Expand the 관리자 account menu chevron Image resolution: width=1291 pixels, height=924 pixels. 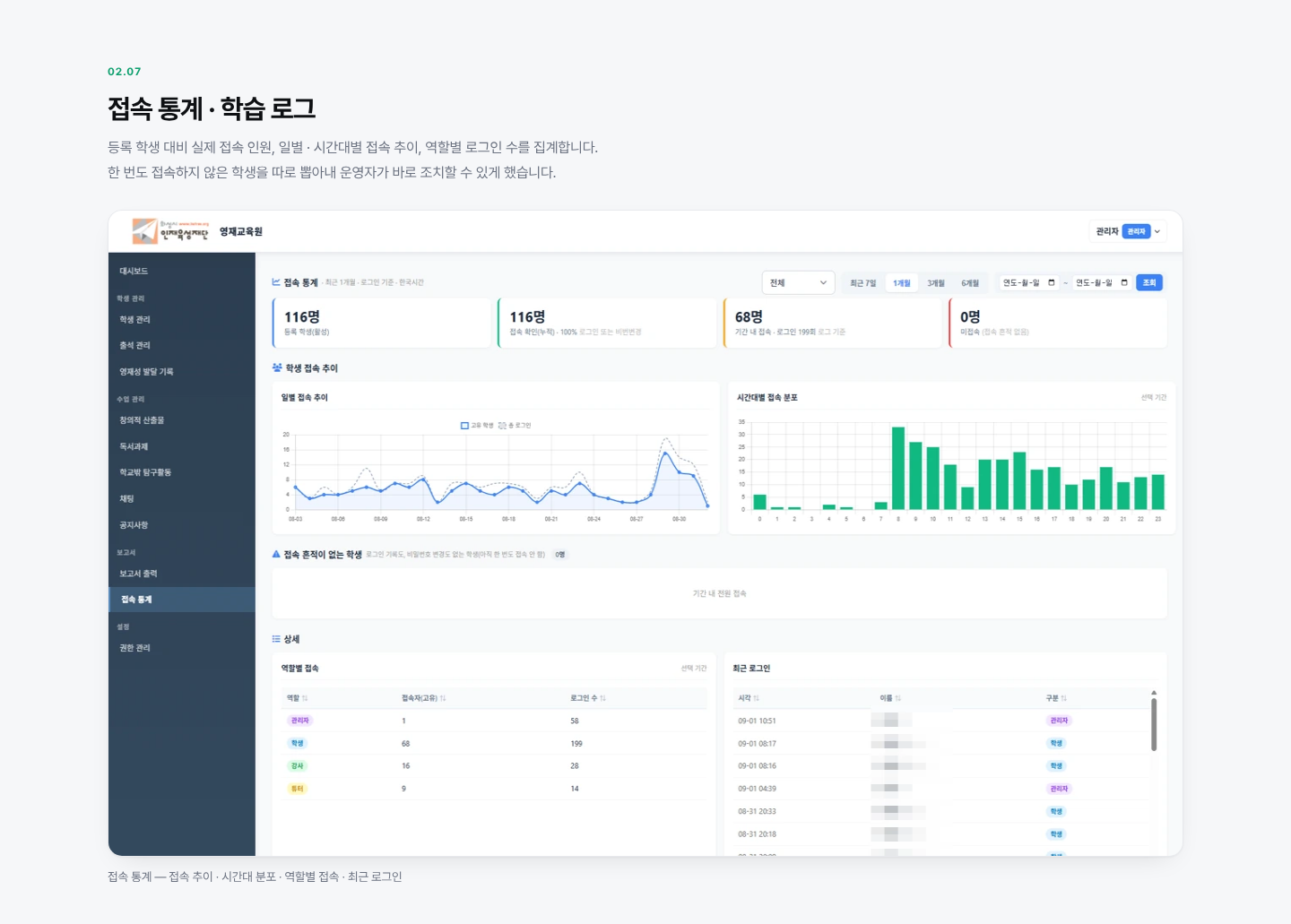(1157, 231)
